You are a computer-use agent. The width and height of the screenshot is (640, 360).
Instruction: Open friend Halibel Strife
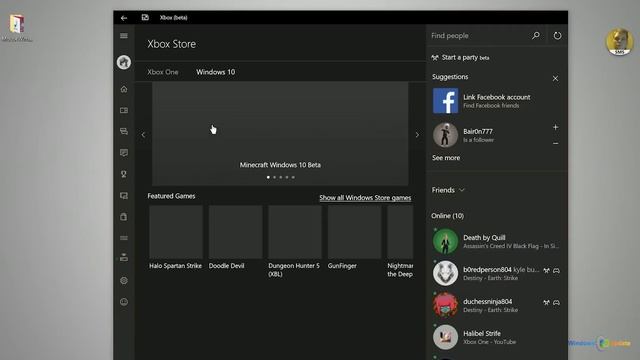[496, 337]
